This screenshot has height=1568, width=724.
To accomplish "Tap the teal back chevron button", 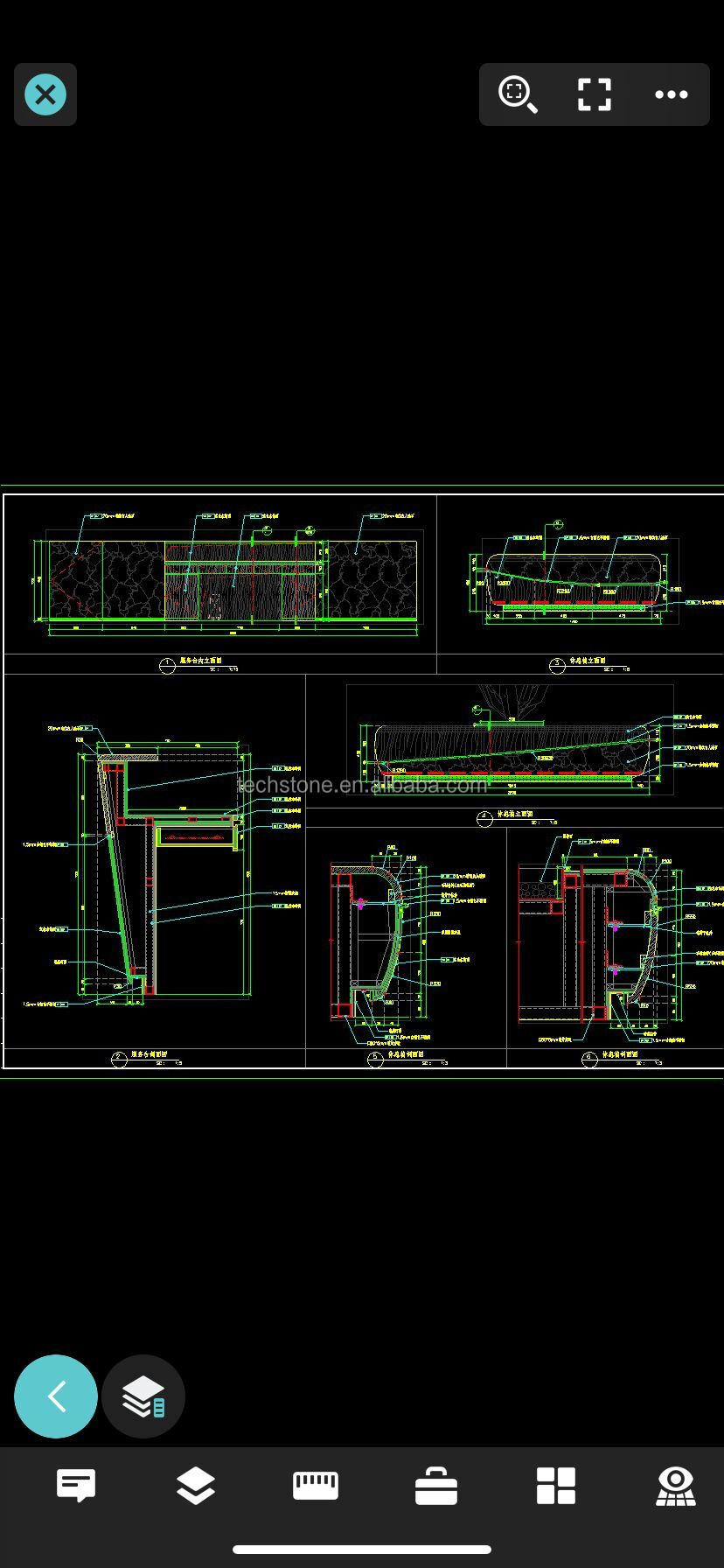I will (56, 1396).
